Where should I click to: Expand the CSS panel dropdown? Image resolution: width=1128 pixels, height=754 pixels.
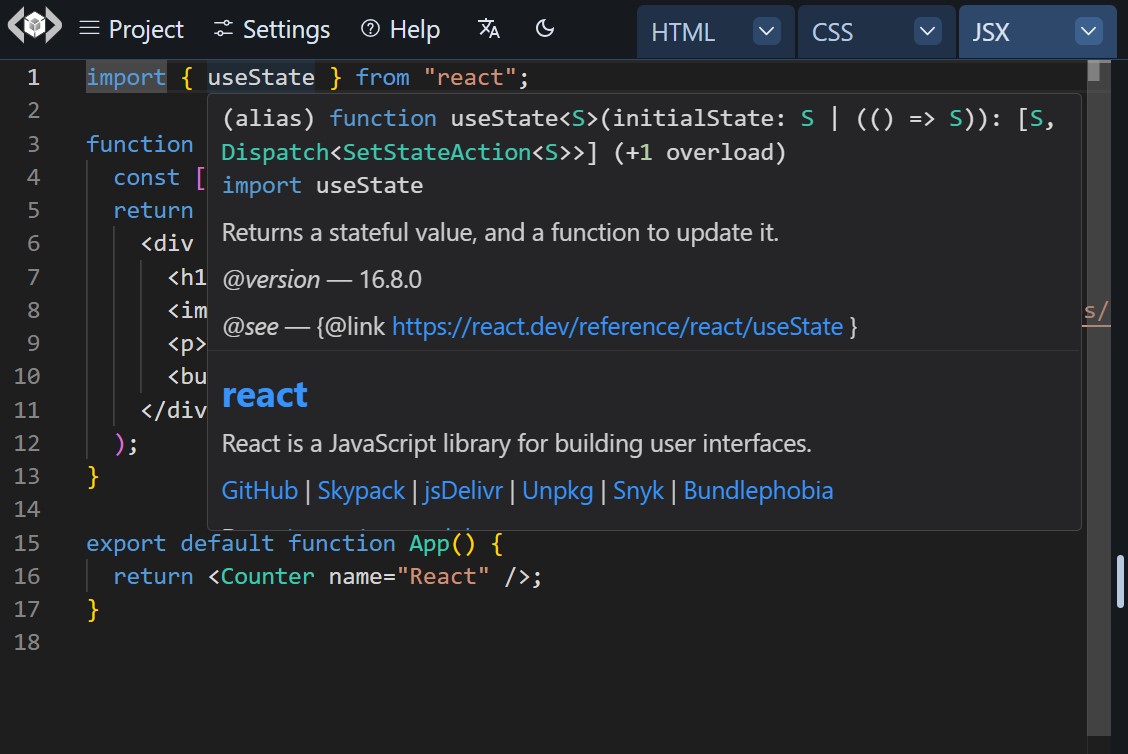click(927, 32)
